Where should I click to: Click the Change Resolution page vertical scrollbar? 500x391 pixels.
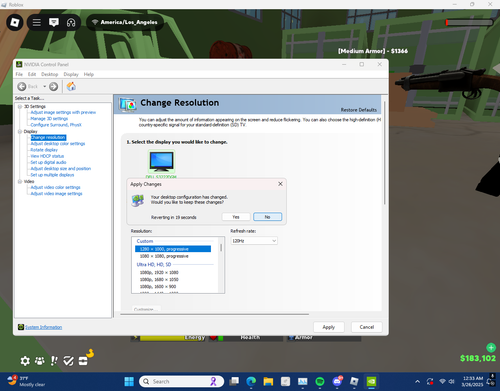pyautogui.click(x=384, y=153)
